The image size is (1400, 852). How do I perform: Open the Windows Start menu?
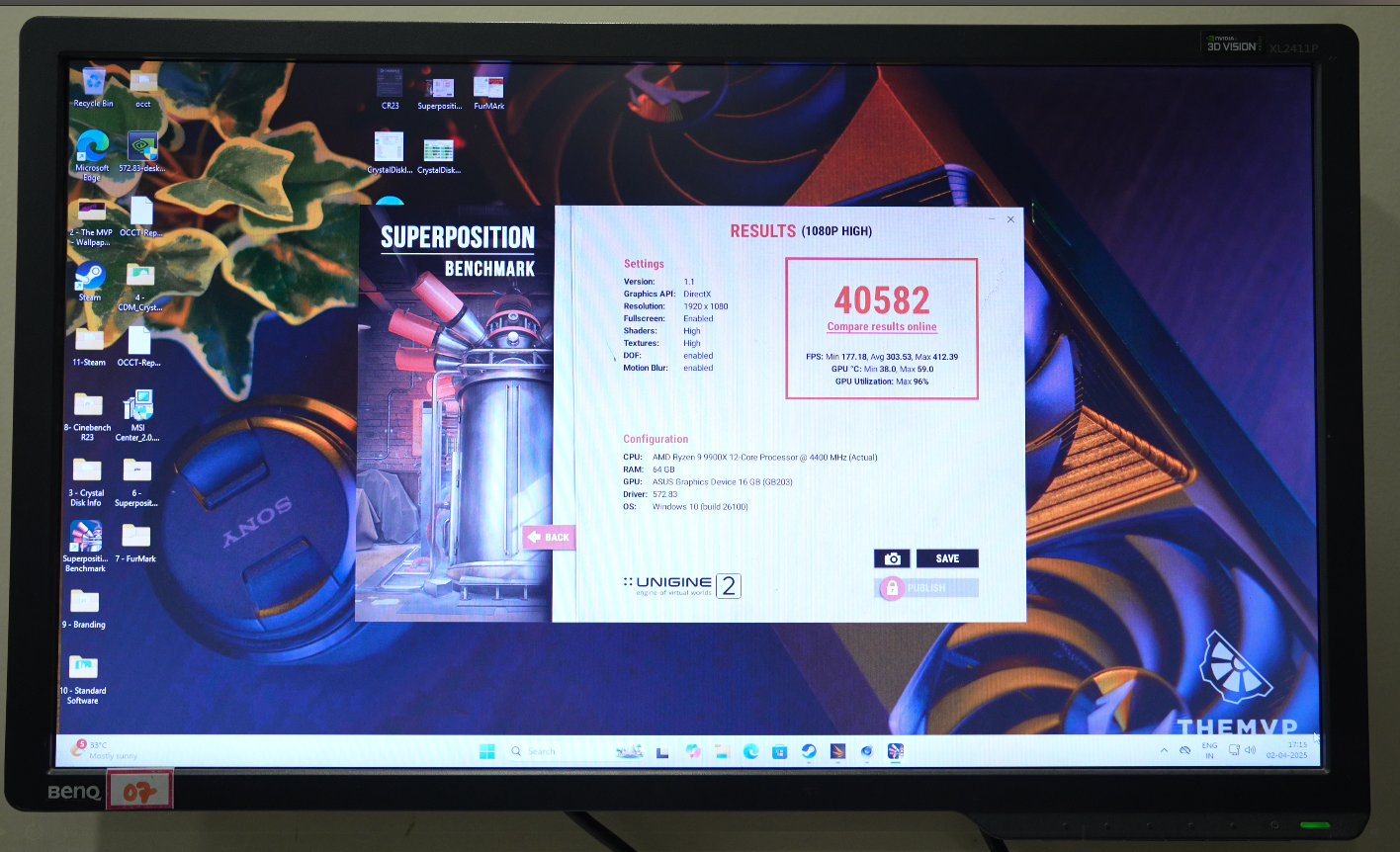point(487,751)
